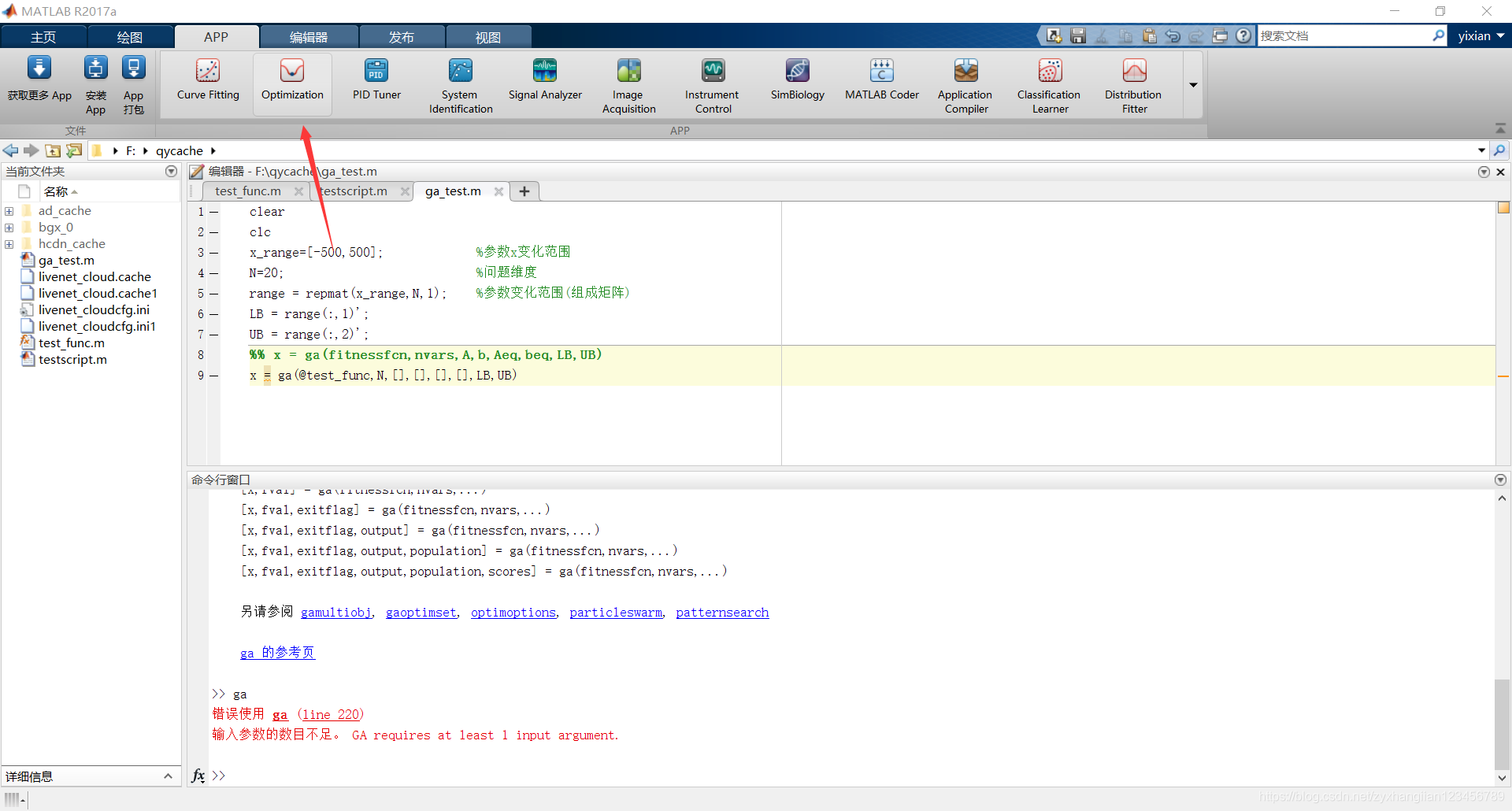Switch to the 视图 ribbon tab
This screenshot has width=1512, height=811.
(x=488, y=37)
